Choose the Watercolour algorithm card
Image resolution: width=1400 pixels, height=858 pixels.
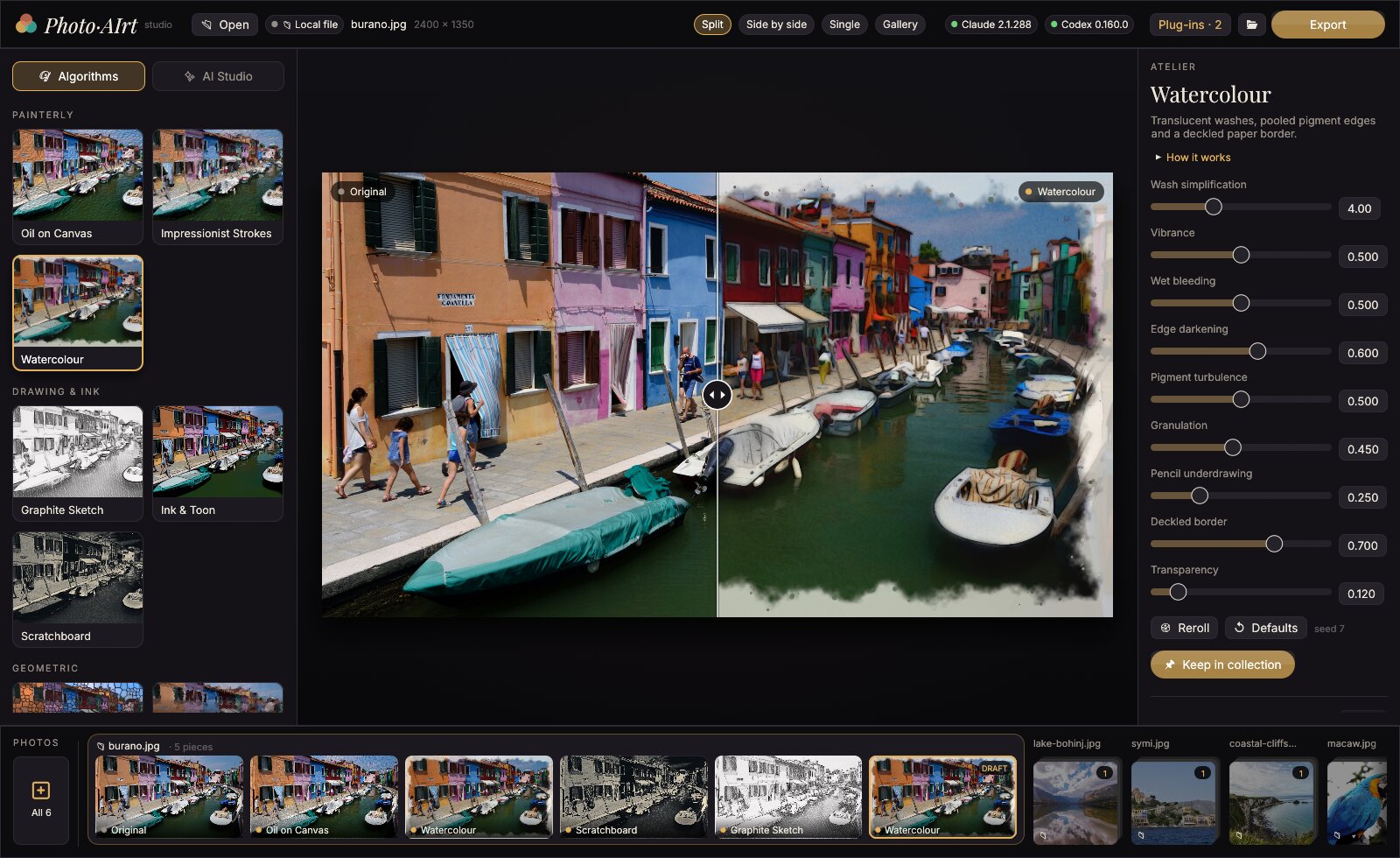tap(78, 313)
